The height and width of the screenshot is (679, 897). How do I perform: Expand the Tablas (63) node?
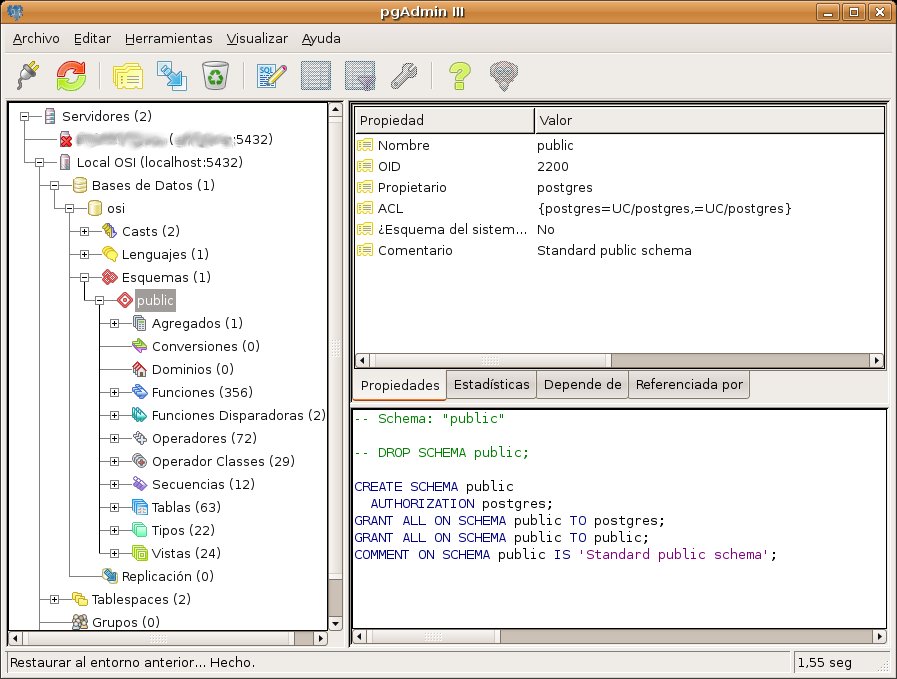114,507
